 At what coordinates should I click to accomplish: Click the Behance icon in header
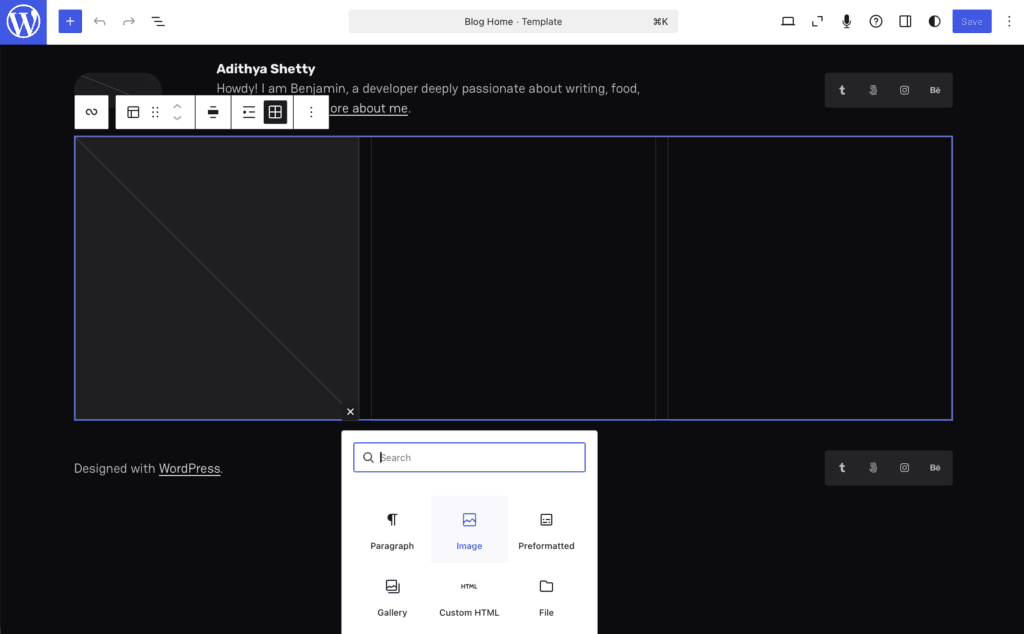935,90
